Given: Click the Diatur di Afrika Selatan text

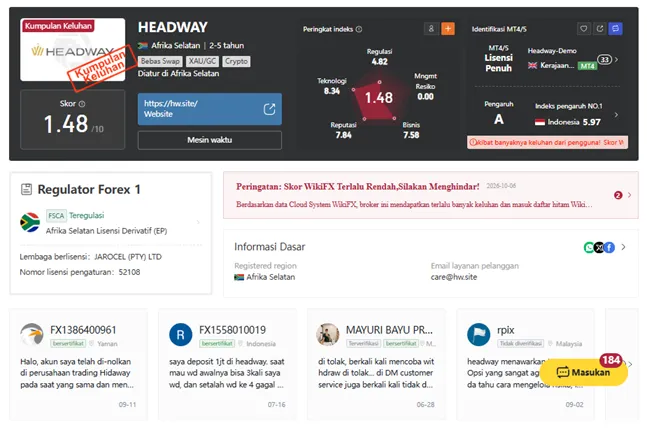Looking at the screenshot, I should [x=179, y=73].
